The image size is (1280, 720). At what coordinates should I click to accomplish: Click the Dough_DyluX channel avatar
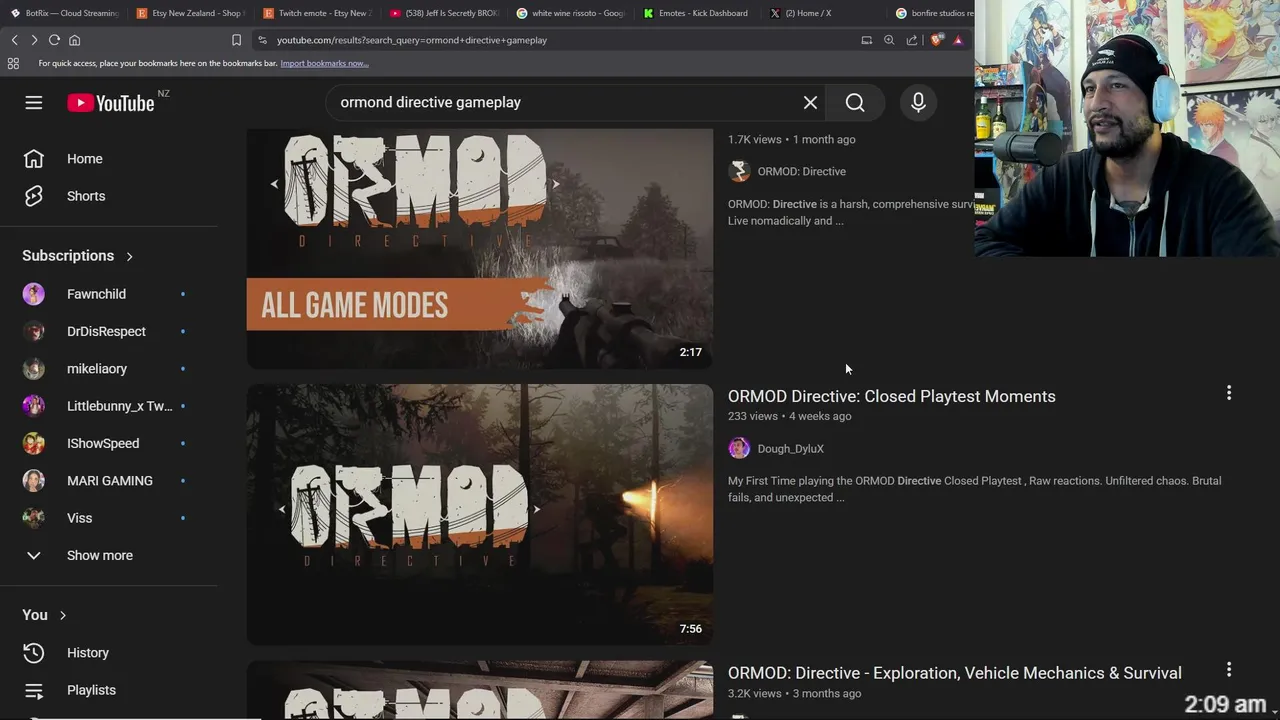(739, 448)
